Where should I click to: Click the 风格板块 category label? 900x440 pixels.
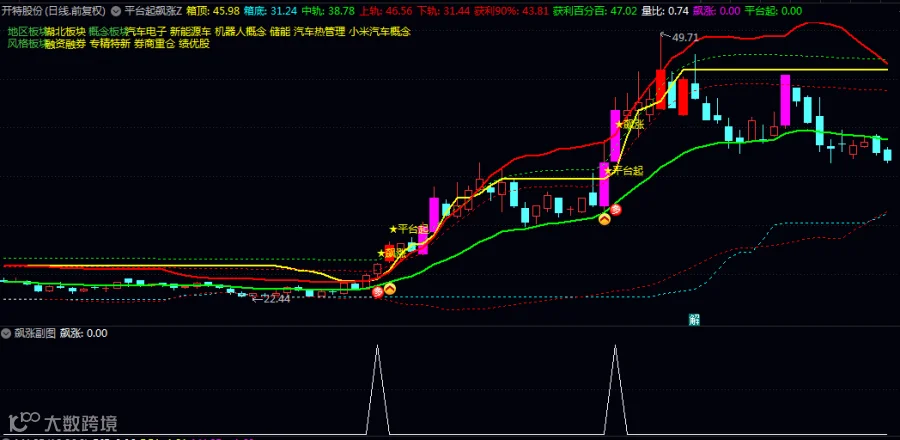[x=25, y=44]
